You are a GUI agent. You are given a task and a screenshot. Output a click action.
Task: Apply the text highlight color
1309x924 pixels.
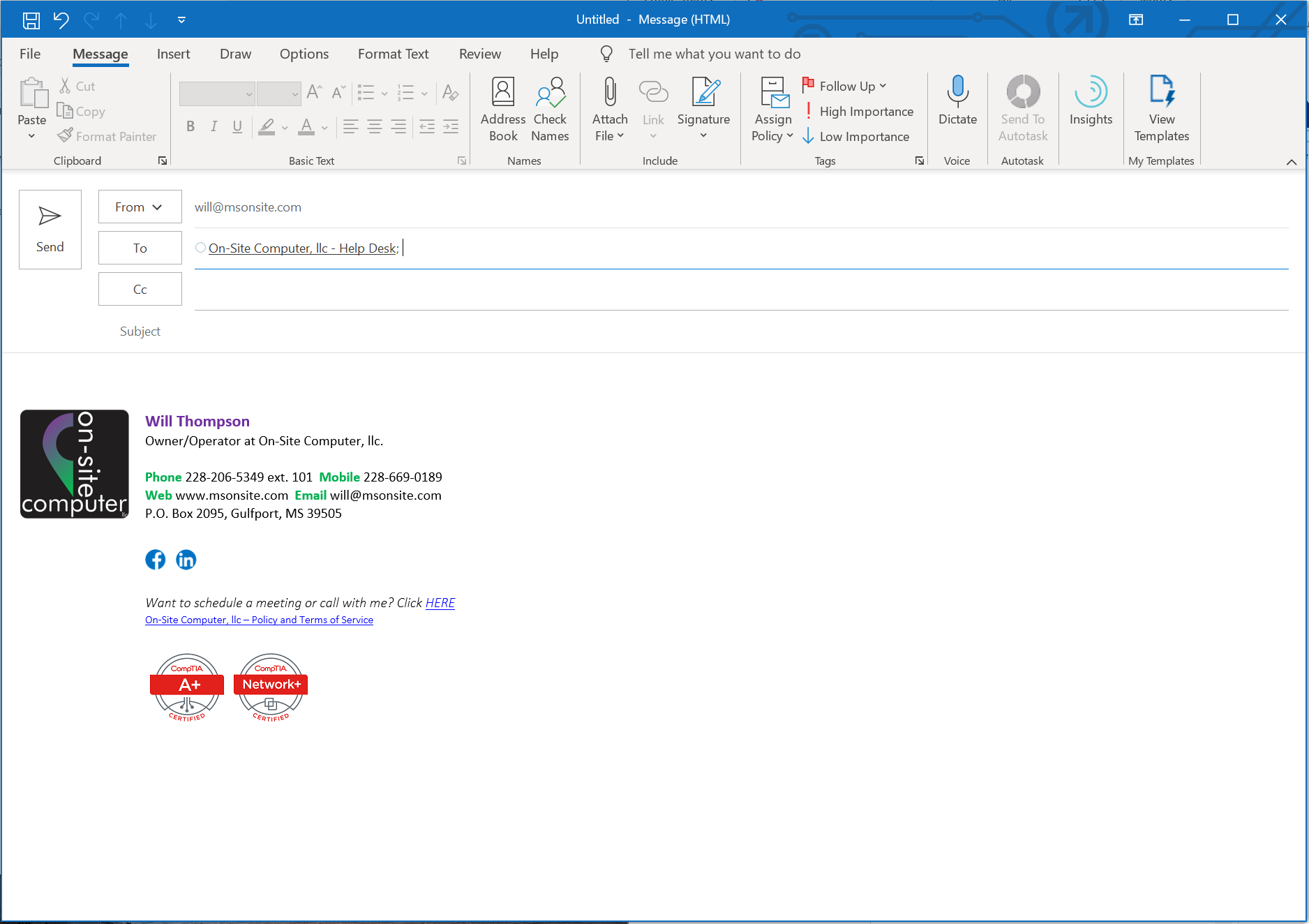(x=267, y=126)
